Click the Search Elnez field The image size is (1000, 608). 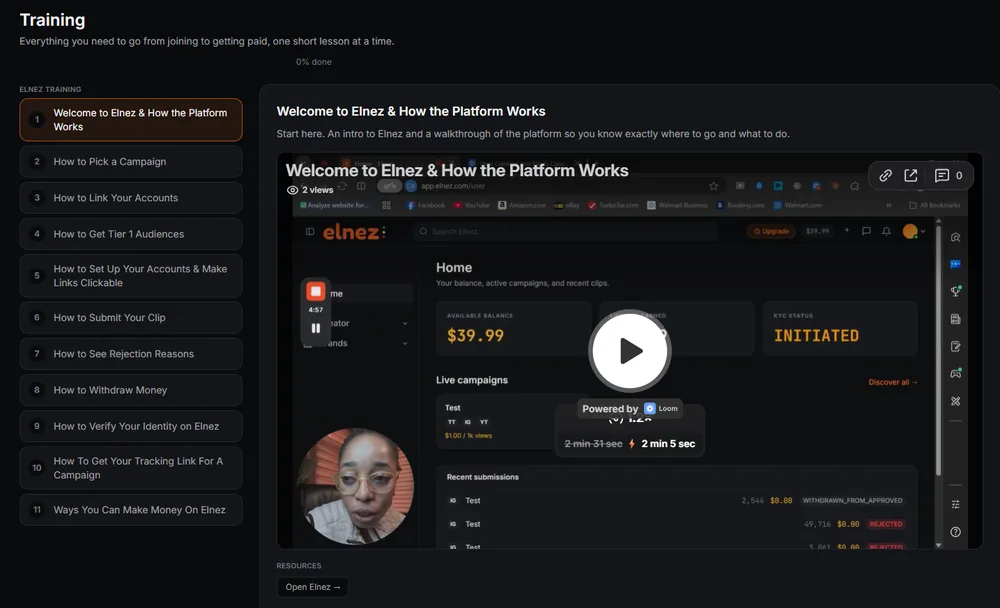coord(566,232)
